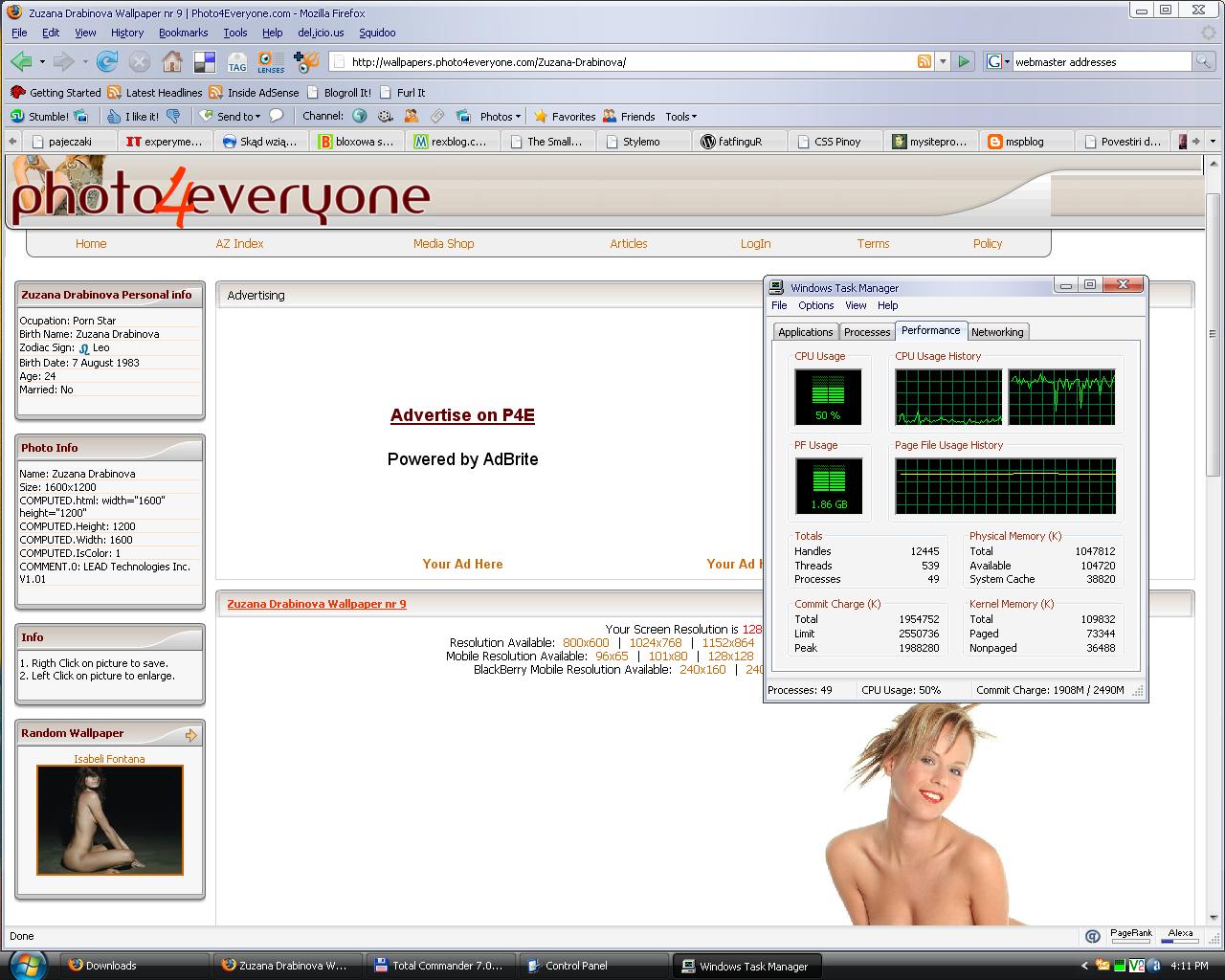The width and height of the screenshot is (1225, 980).
Task: Expand the Photos channel dropdown
Action: pyautogui.click(x=500, y=117)
